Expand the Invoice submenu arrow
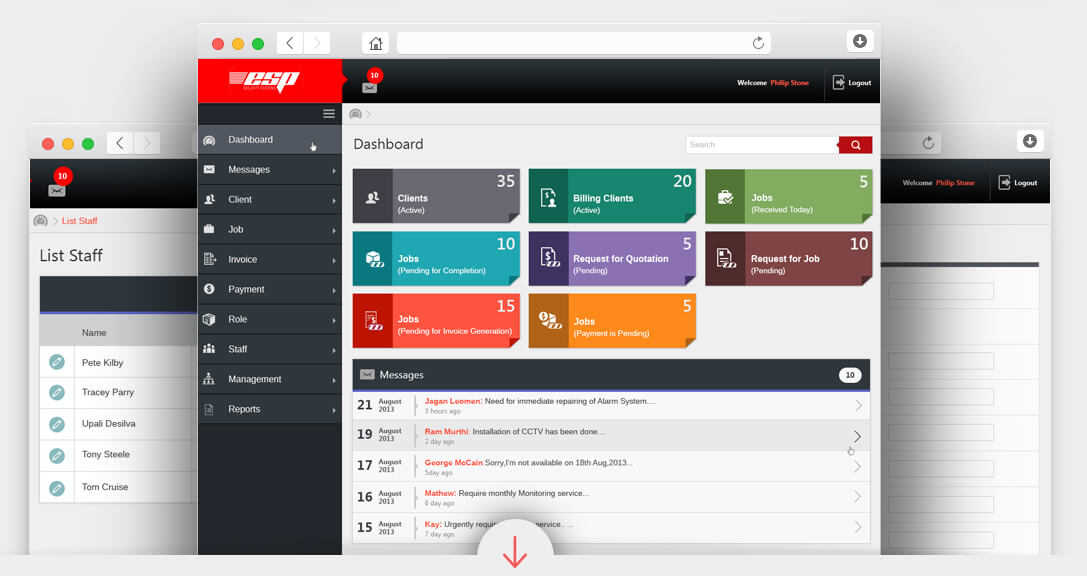 (333, 261)
